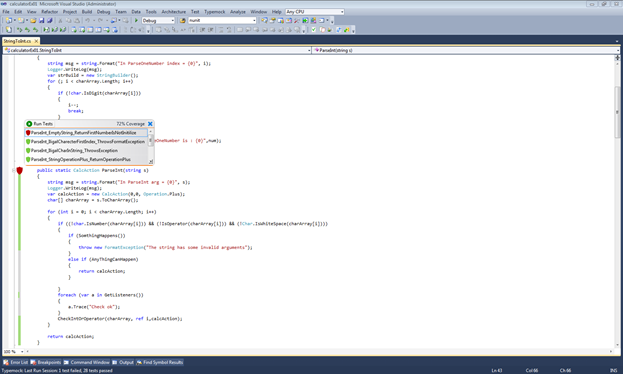Image resolution: width=623 pixels, height=374 pixels.
Task: Click the green Run Tests icon
Action: pyautogui.click(x=29, y=124)
